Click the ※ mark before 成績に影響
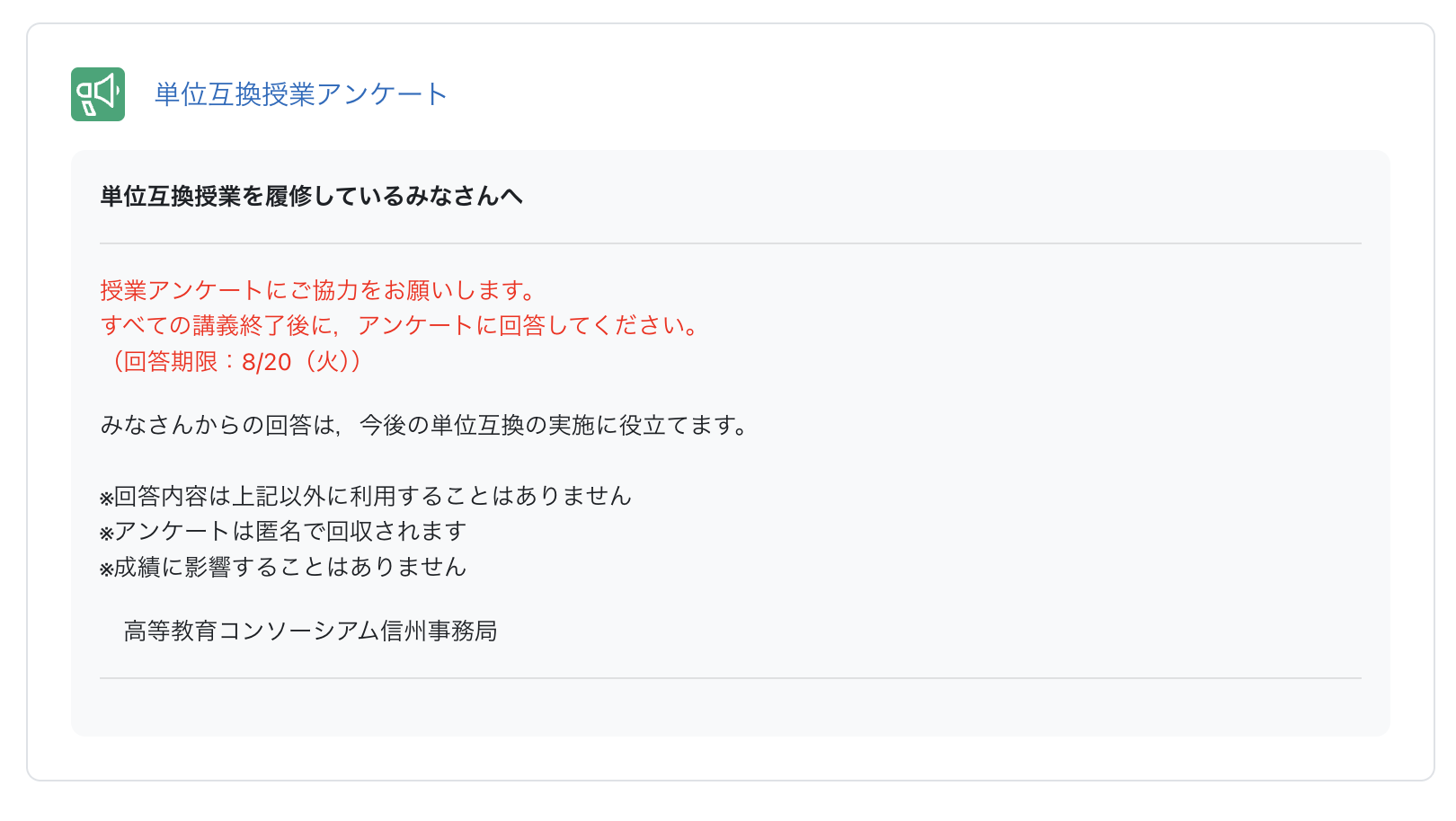Screen dimensions: 1456x821 tap(107, 569)
